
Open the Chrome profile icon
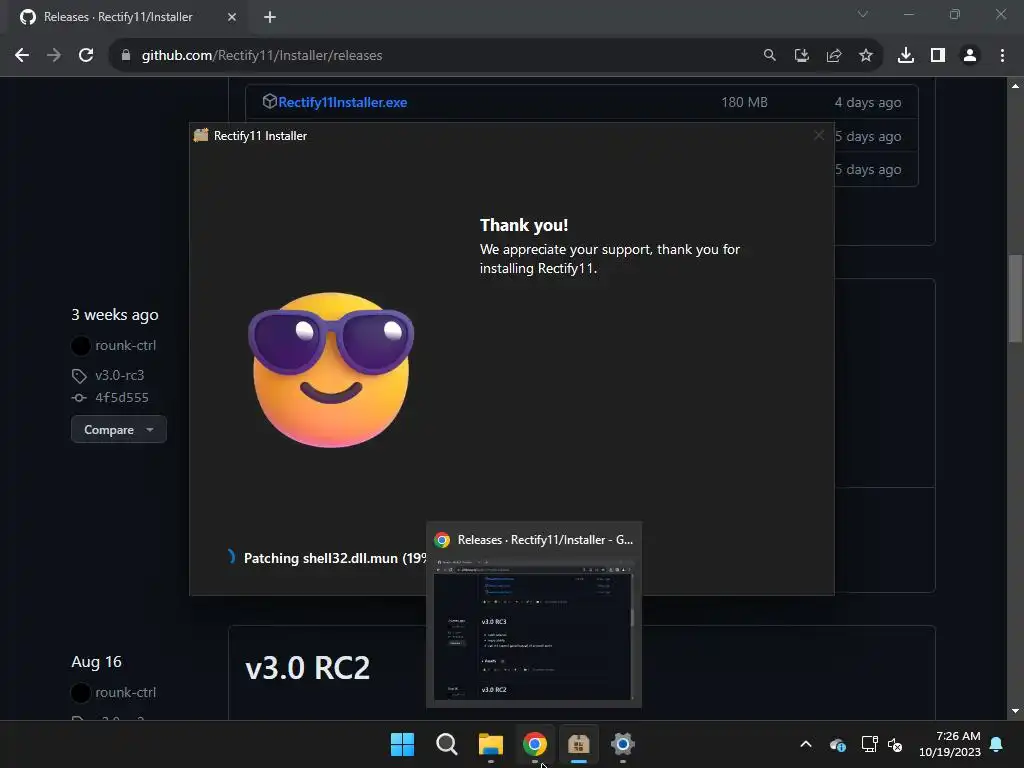point(970,56)
